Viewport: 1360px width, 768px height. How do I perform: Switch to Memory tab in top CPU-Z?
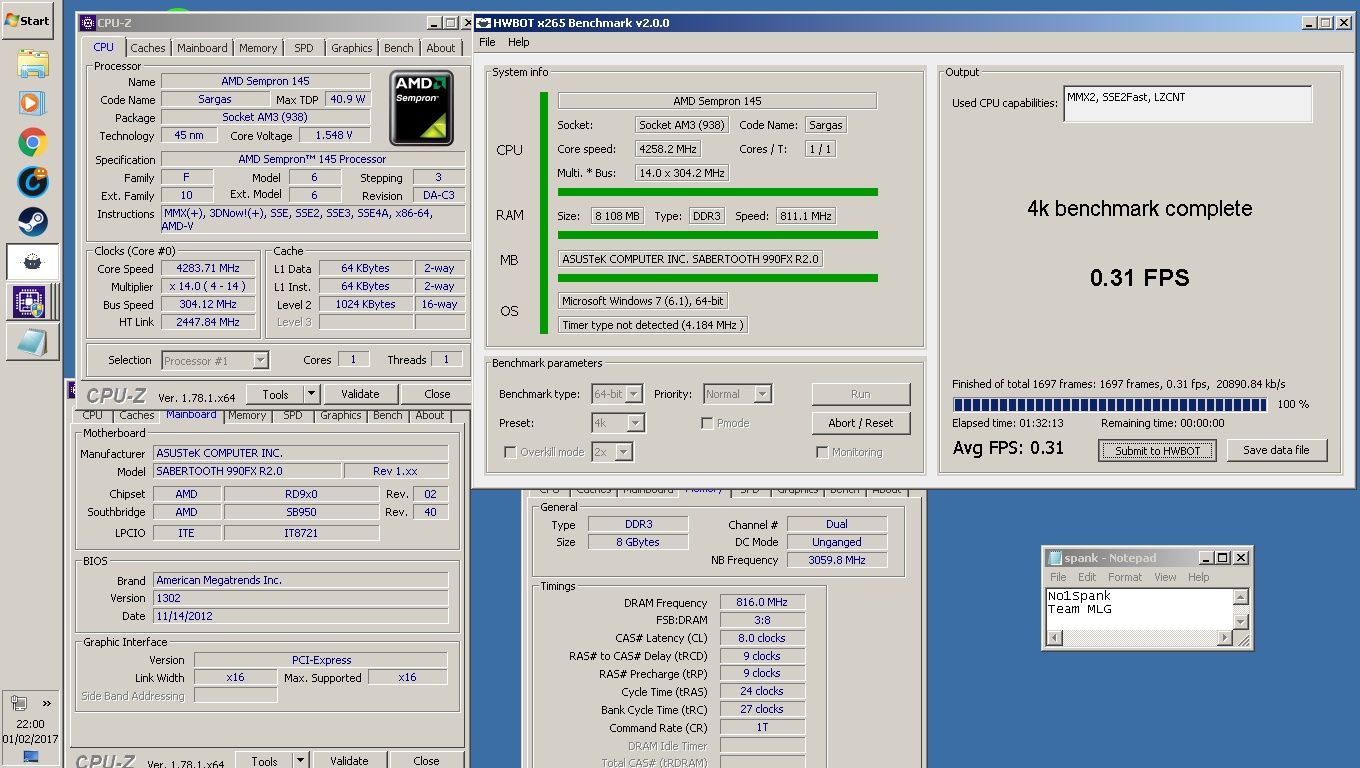(258, 48)
